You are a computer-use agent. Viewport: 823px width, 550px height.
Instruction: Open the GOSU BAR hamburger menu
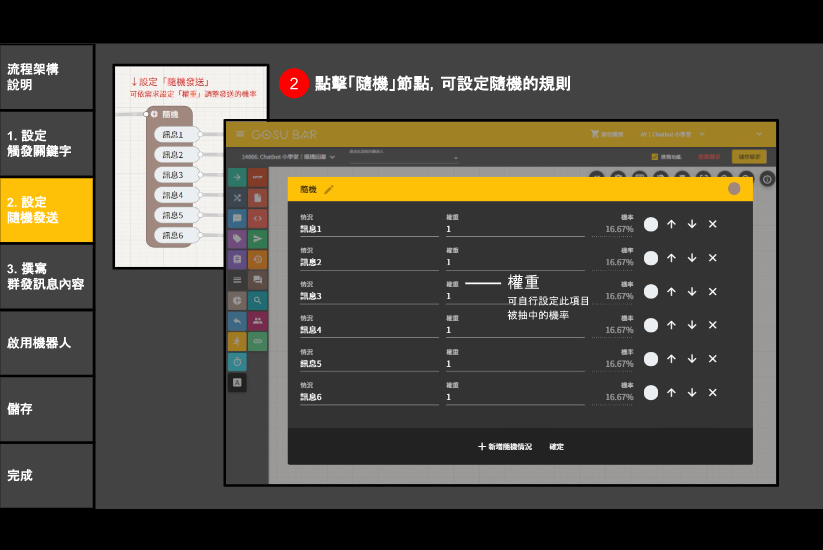240,134
